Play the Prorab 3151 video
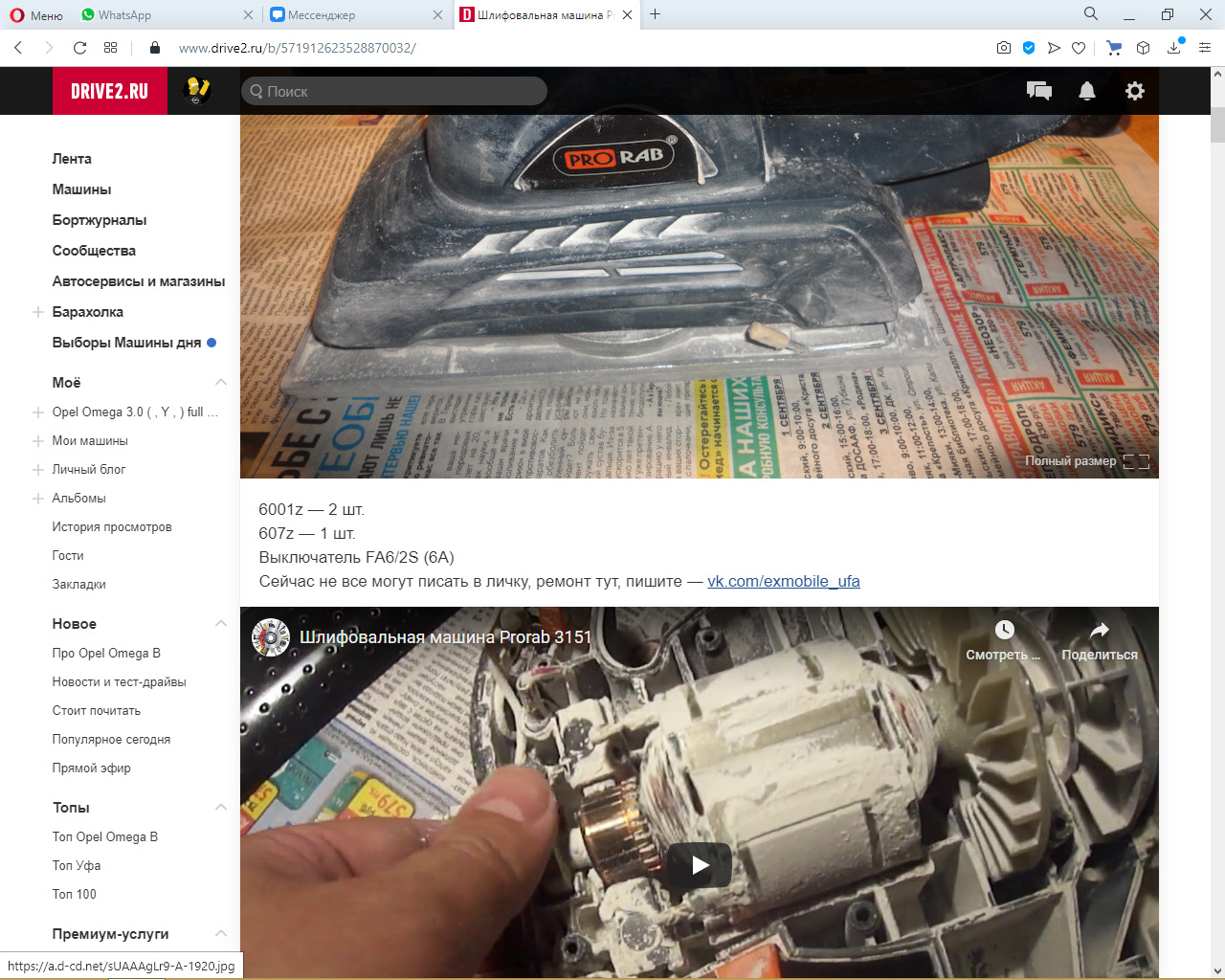 (700, 865)
